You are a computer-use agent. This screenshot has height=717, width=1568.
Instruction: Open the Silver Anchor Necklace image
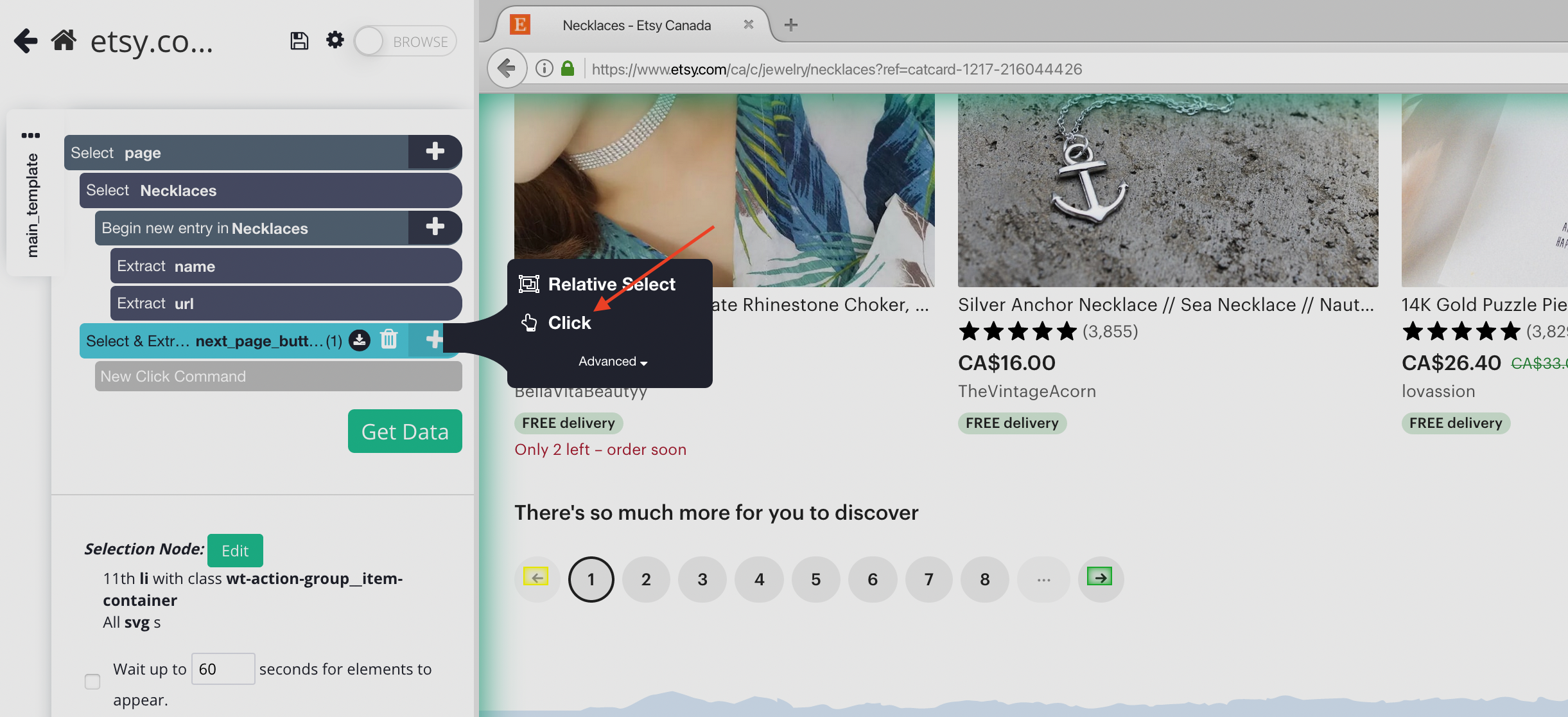(1168, 190)
